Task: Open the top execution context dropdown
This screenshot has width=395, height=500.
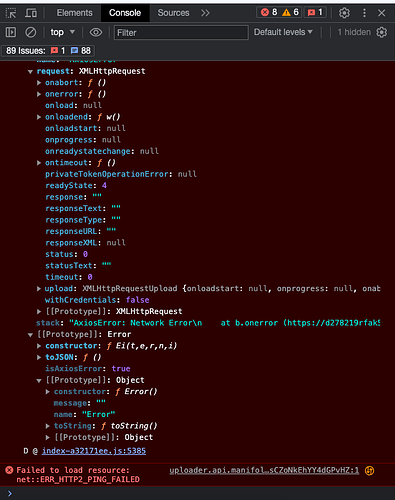Action: 62,32
